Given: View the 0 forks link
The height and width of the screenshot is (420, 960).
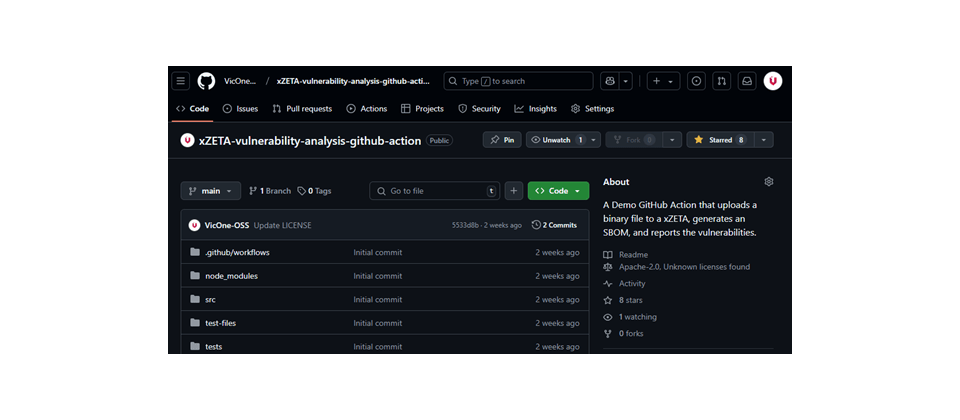Looking at the screenshot, I should pos(623,334).
